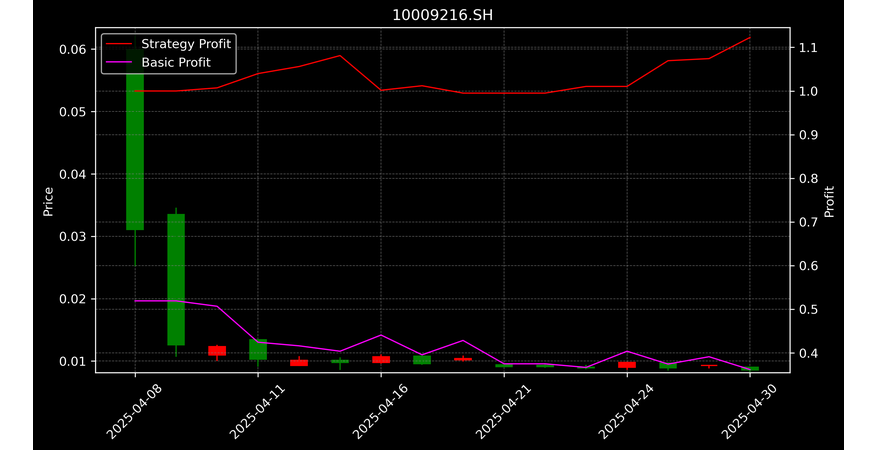
Task: Click the Price axis label
Action: pos(48,202)
